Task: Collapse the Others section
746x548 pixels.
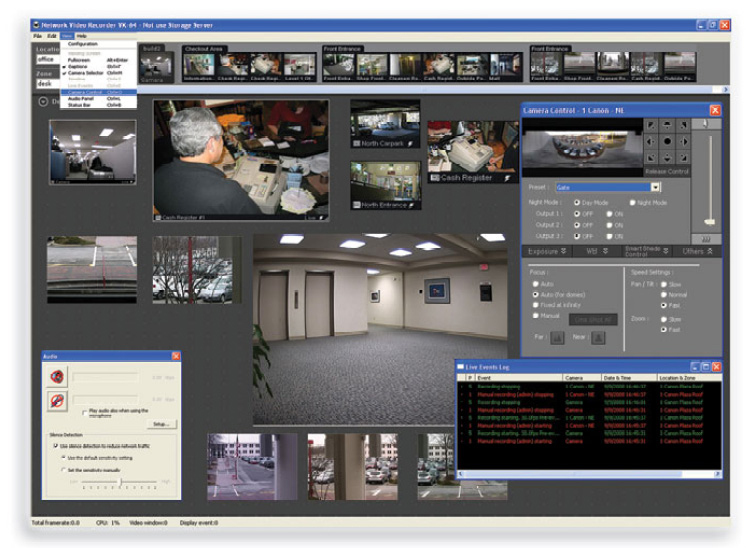Action: [697, 252]
